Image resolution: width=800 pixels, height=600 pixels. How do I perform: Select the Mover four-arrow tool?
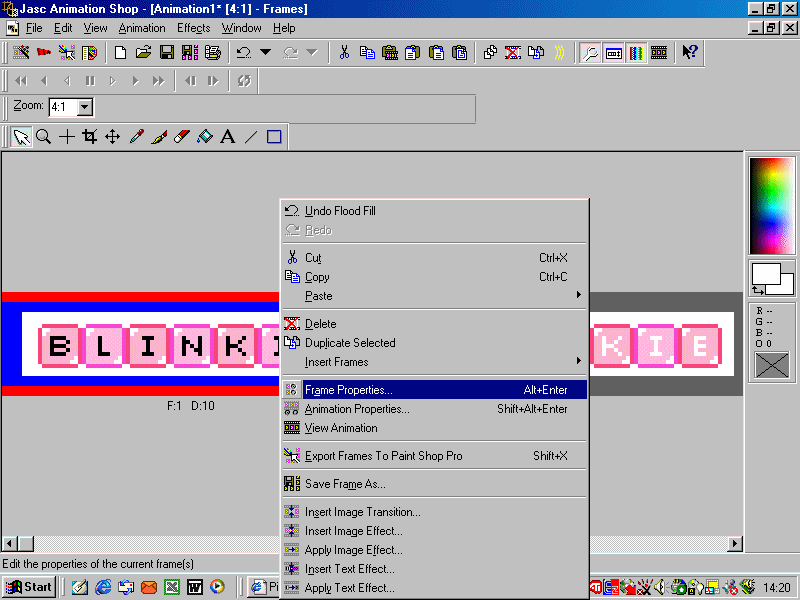[x=112, y=137]
